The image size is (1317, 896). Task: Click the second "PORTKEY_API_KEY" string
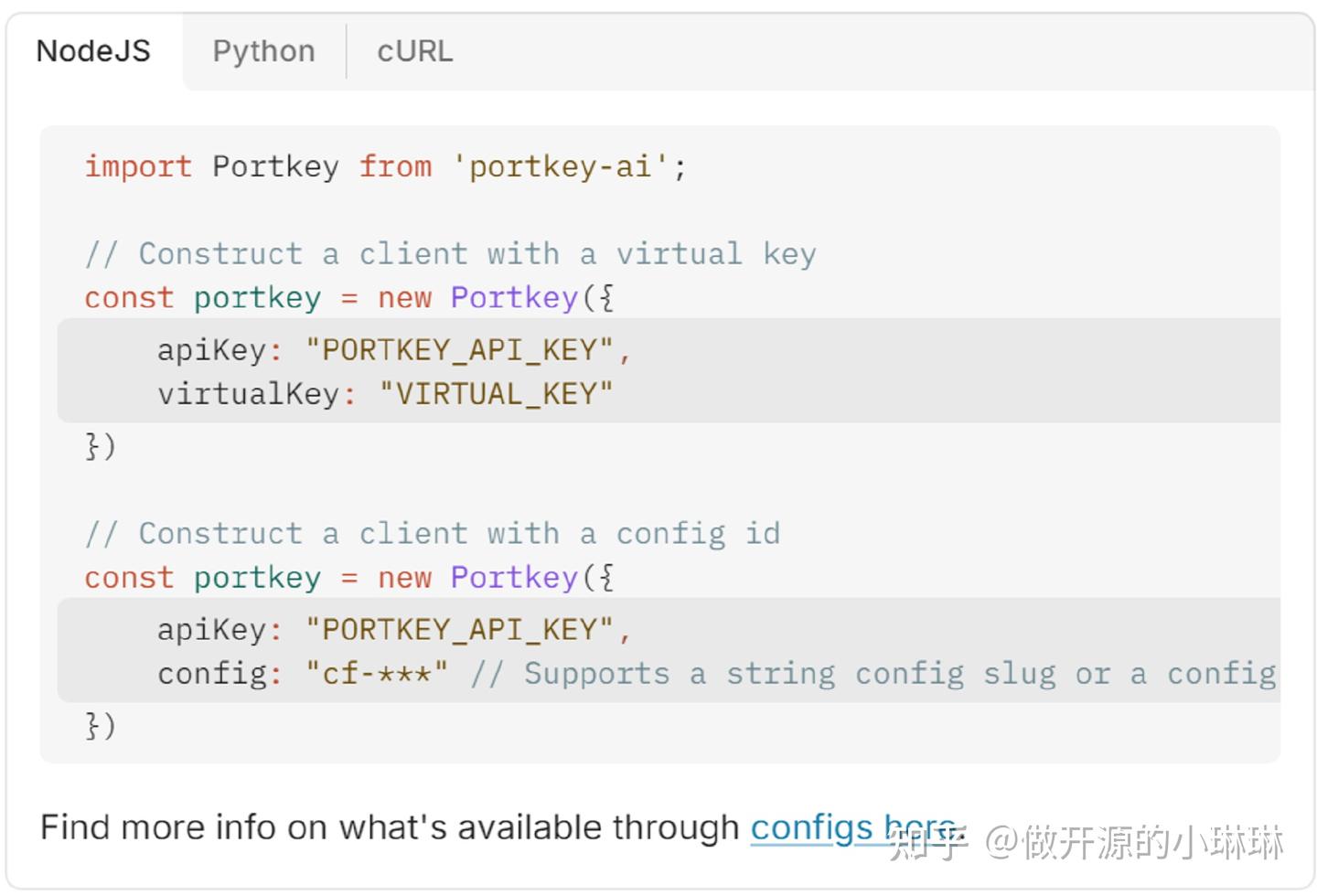459,630
